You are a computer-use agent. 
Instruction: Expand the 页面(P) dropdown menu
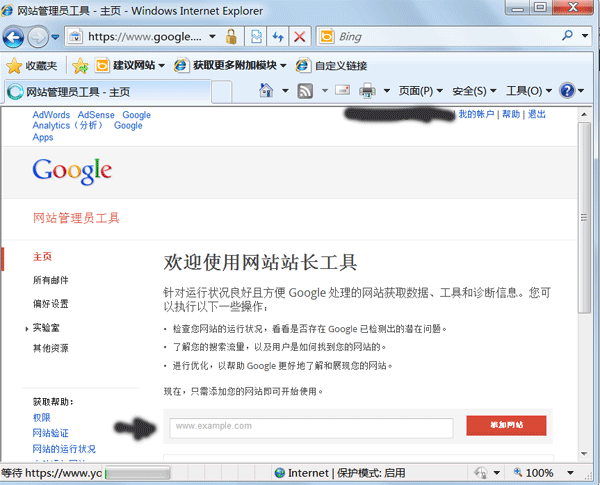click(x=421, y=91)
